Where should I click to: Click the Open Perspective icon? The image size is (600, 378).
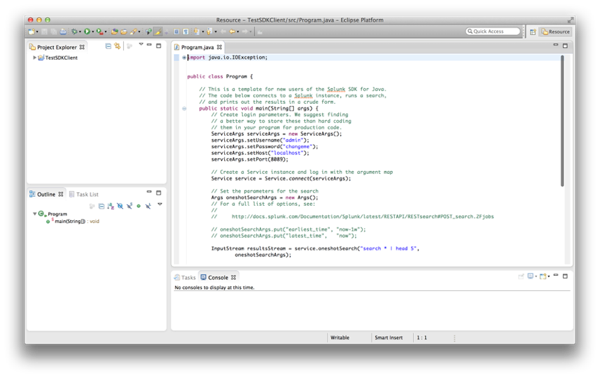pyautogui.click(x=533, y=32)
